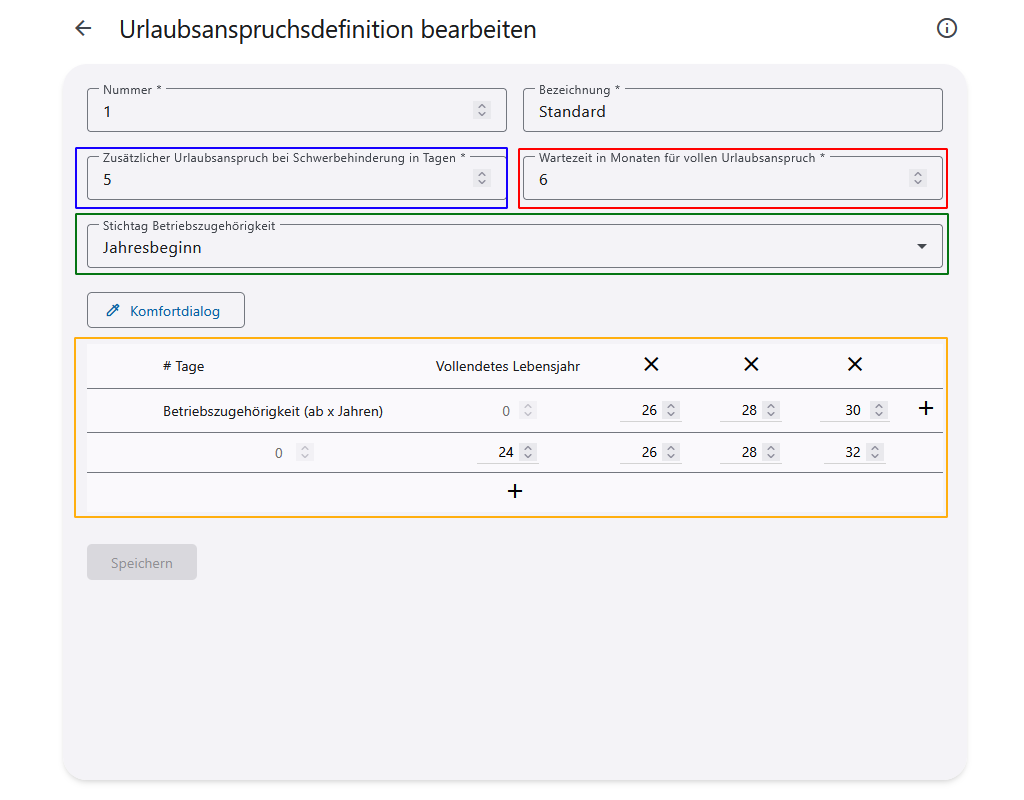The width and height of the screenshot is (1024, 800).
Task: Click the Bezeichnung field containing Standard
Action: coord(732,111)
